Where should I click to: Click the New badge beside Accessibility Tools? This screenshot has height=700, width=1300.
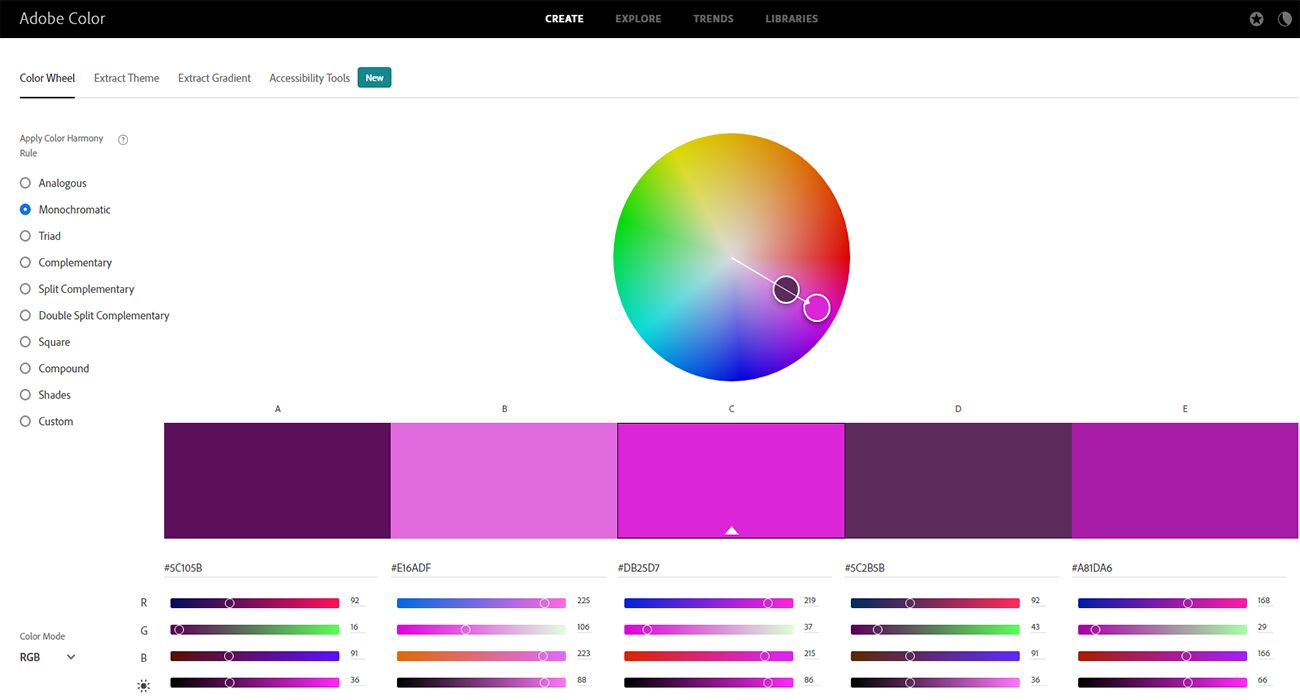tap(374, 78)
